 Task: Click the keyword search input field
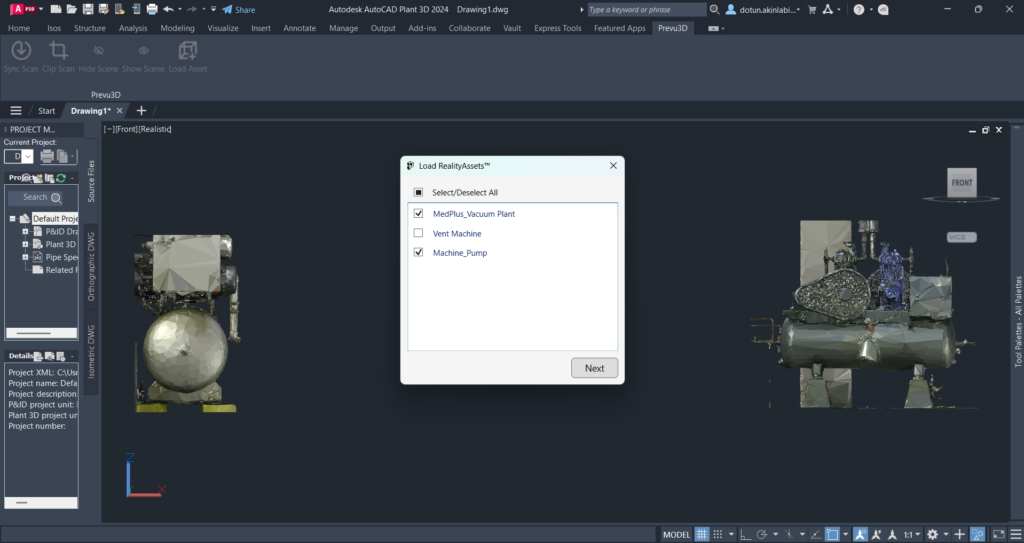(x=645, y=9)
